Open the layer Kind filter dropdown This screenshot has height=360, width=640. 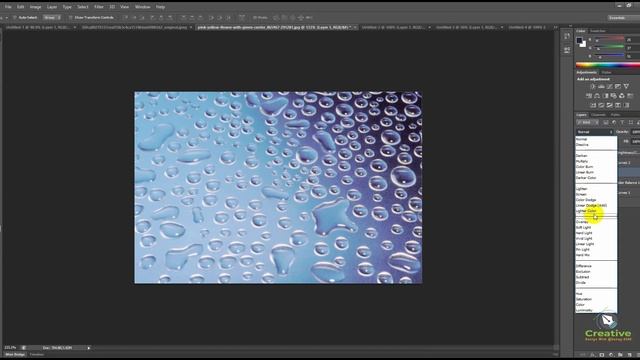[x=588, y=122]
